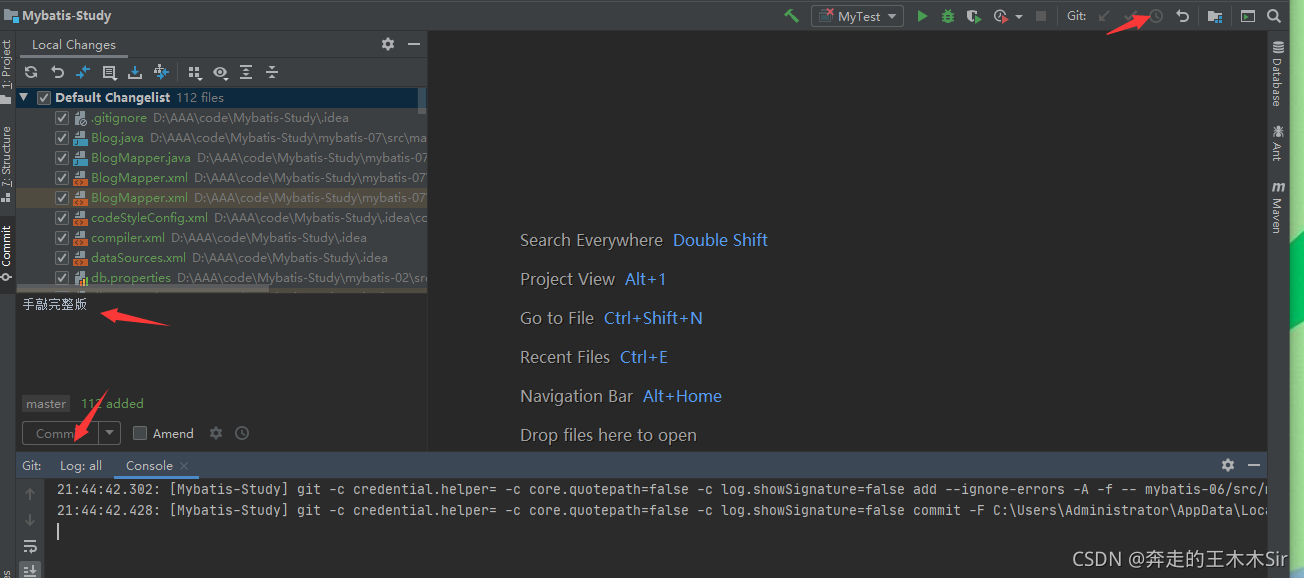
Task: Click the Commit button
Action: [60, 433]
